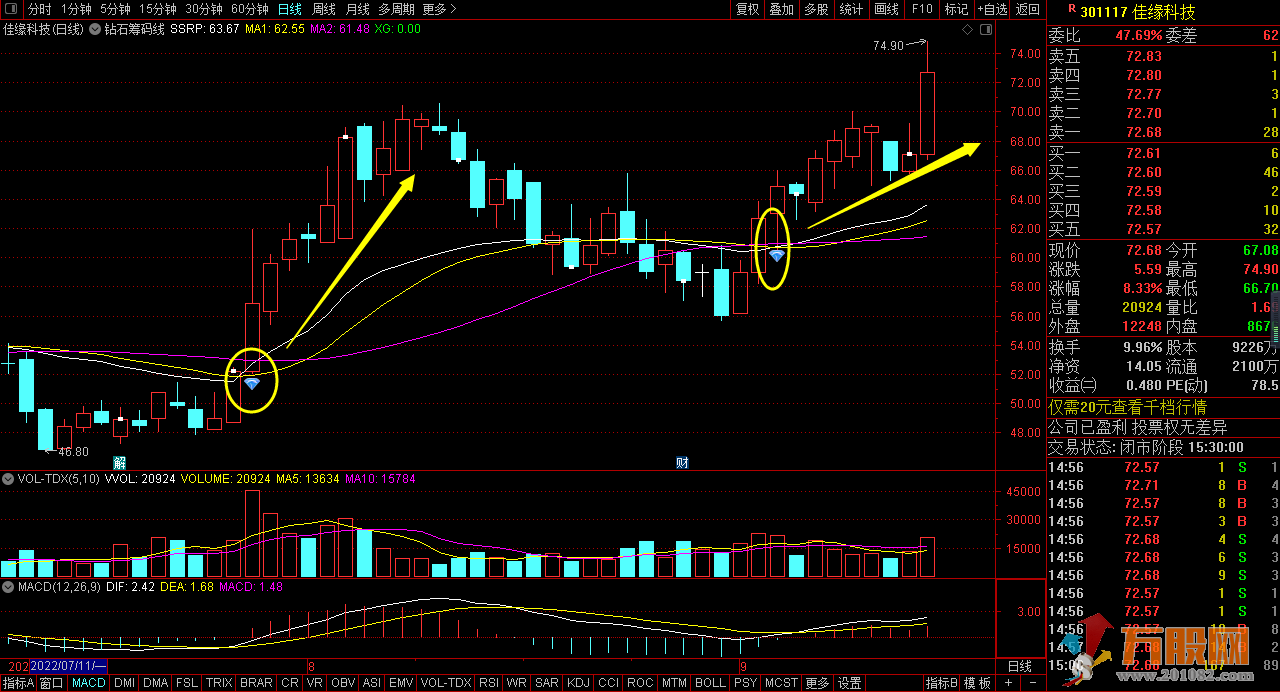Click the second blue diamond signal marker
This screenshot has width=1280, height=692.
tap(776, 257)
